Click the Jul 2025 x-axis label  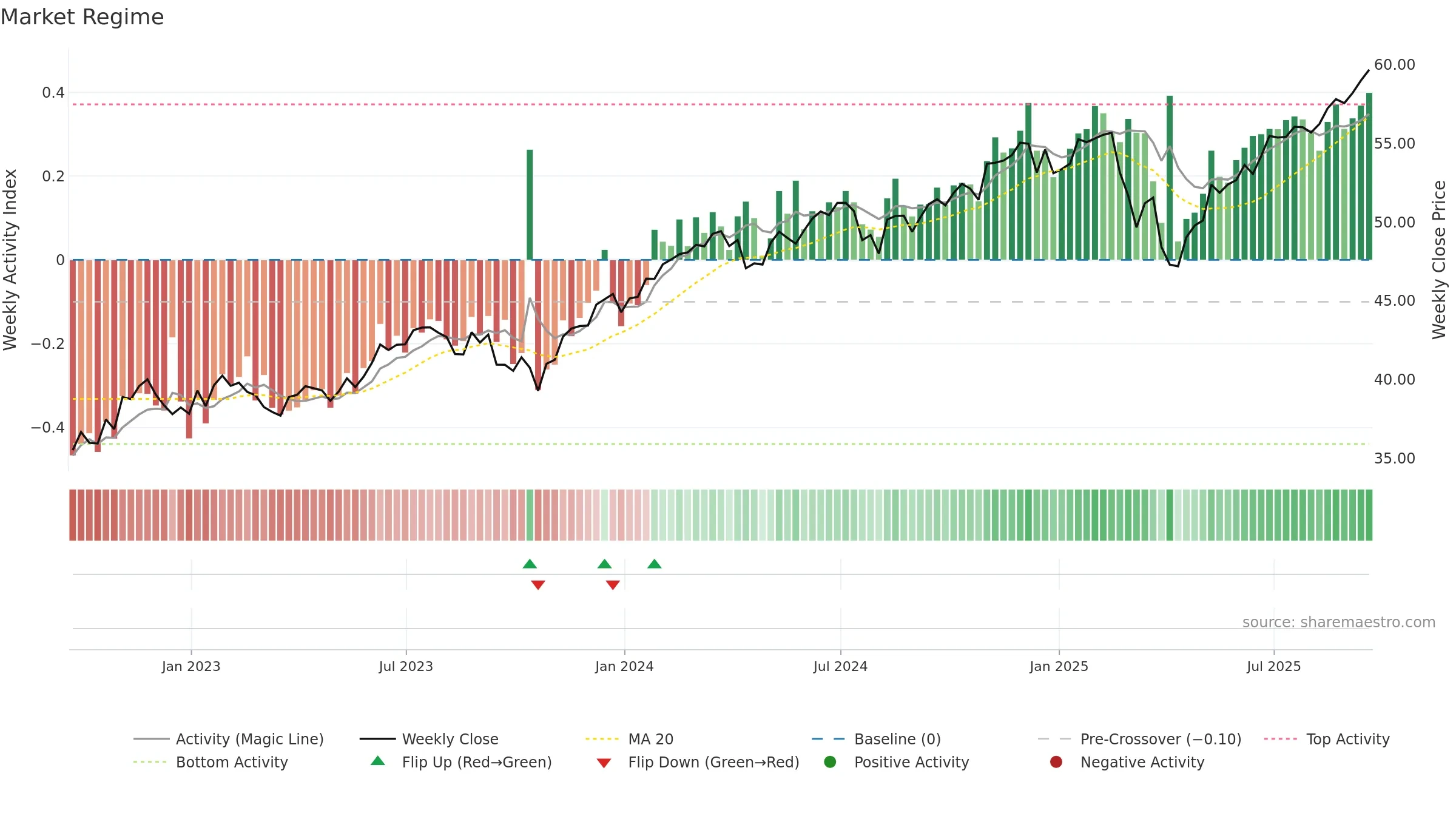pyautogui.click(x=1274, y=667)
